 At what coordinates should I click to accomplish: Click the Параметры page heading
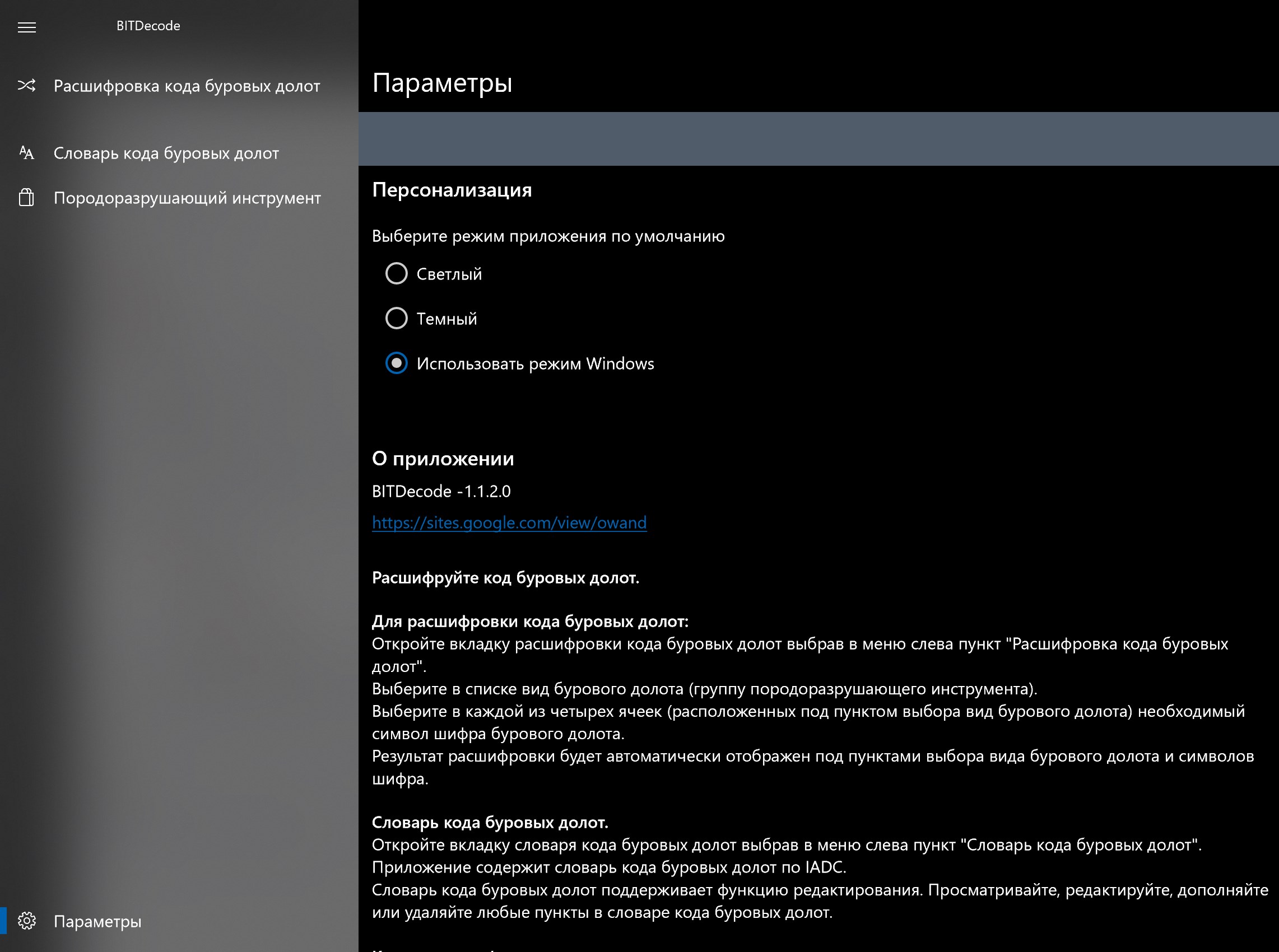(442, 83)
